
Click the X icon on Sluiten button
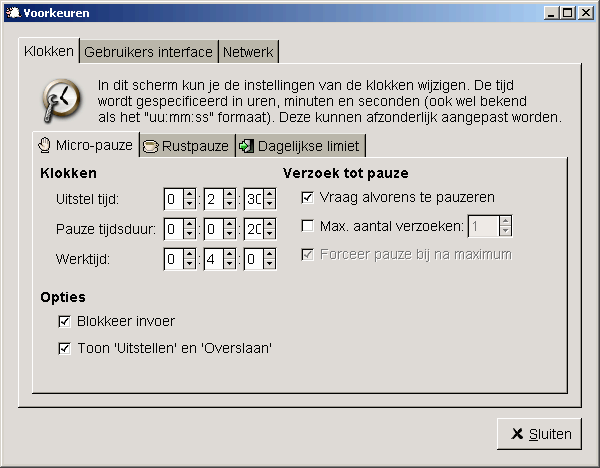coord(516,434)
